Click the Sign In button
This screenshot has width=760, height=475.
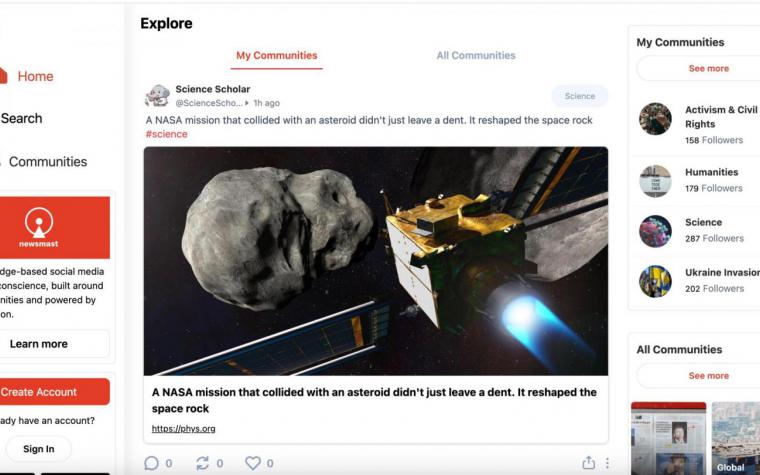39,449
